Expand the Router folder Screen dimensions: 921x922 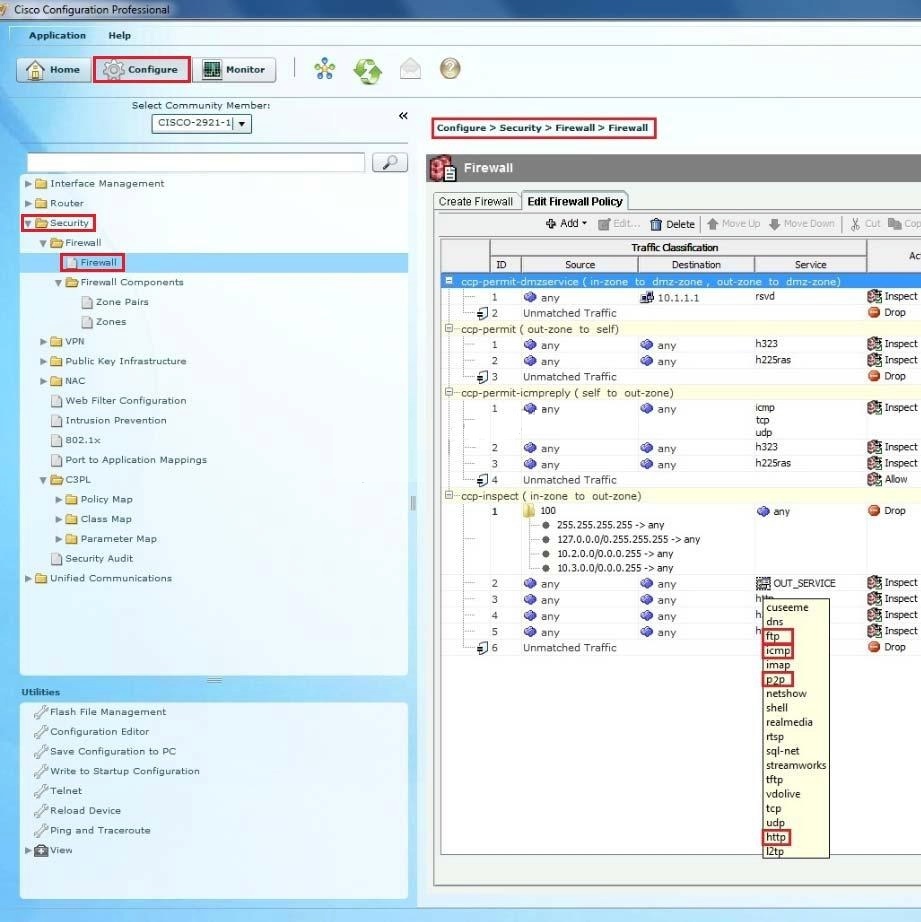pyautogui.click(x=28, y=203)
